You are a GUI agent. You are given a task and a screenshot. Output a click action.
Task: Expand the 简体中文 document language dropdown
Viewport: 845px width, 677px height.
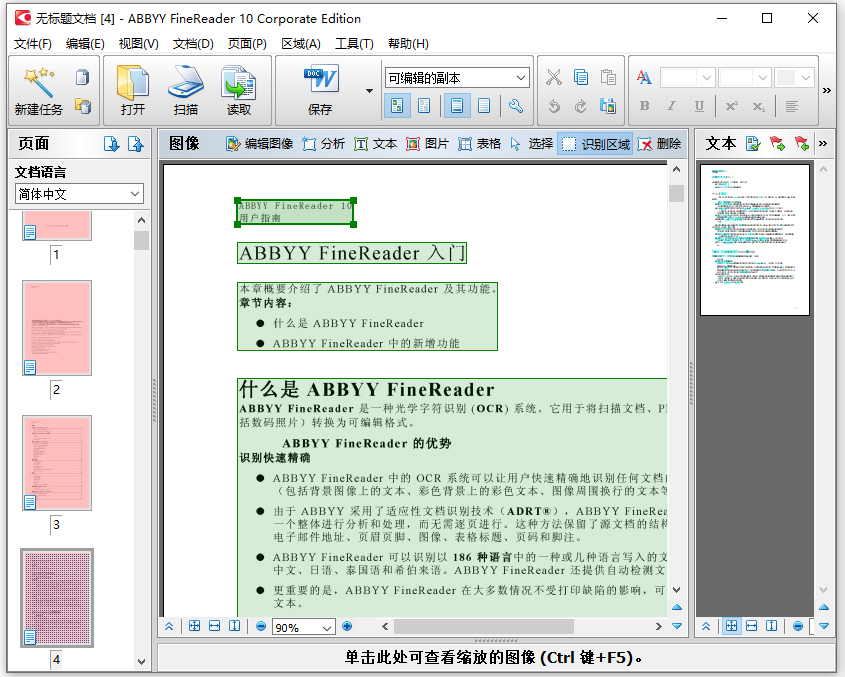79,194
